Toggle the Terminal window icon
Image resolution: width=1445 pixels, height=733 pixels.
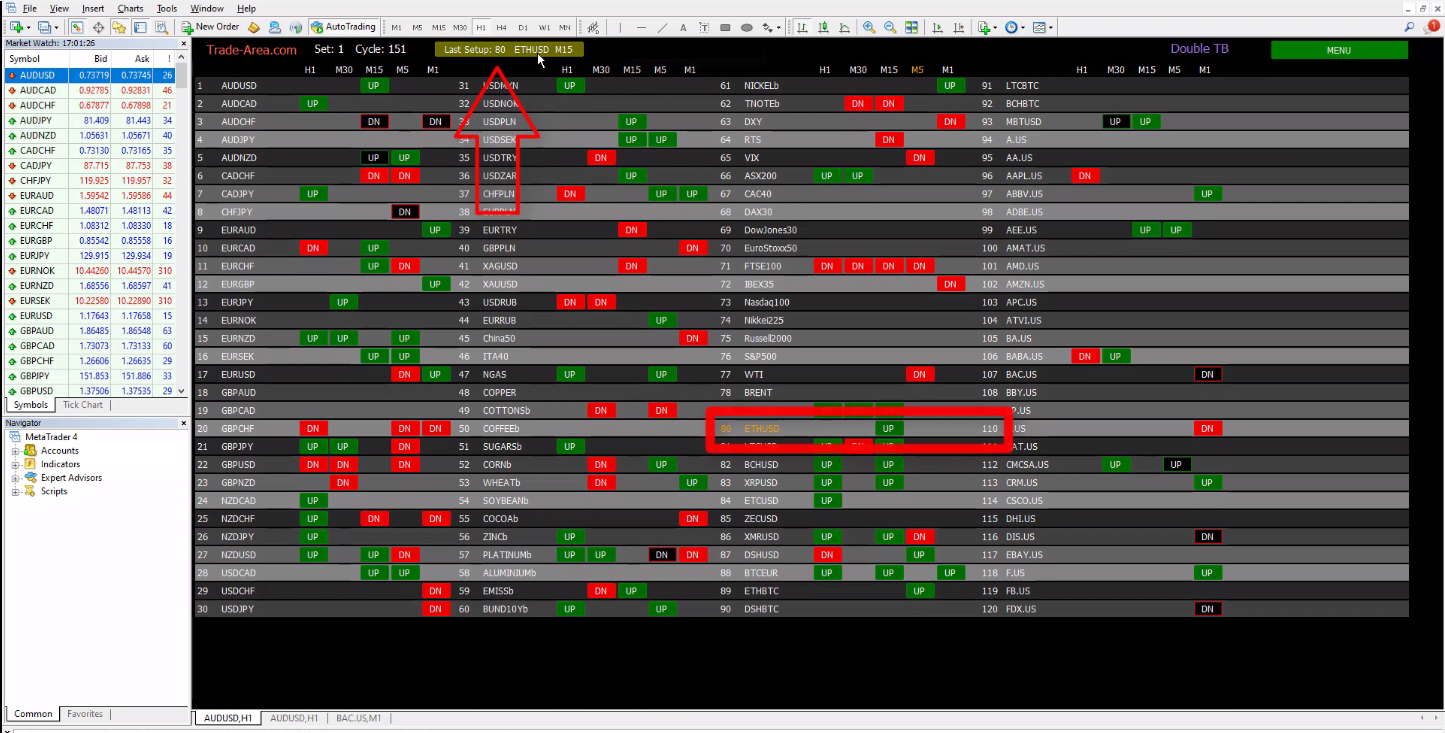140,27
